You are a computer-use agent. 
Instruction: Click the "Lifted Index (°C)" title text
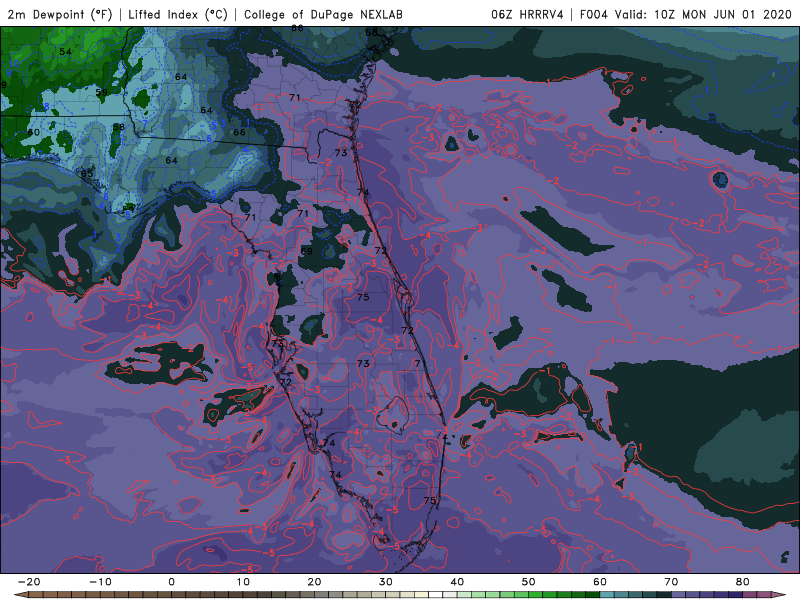pyautogui.click(x=178, y=14)
